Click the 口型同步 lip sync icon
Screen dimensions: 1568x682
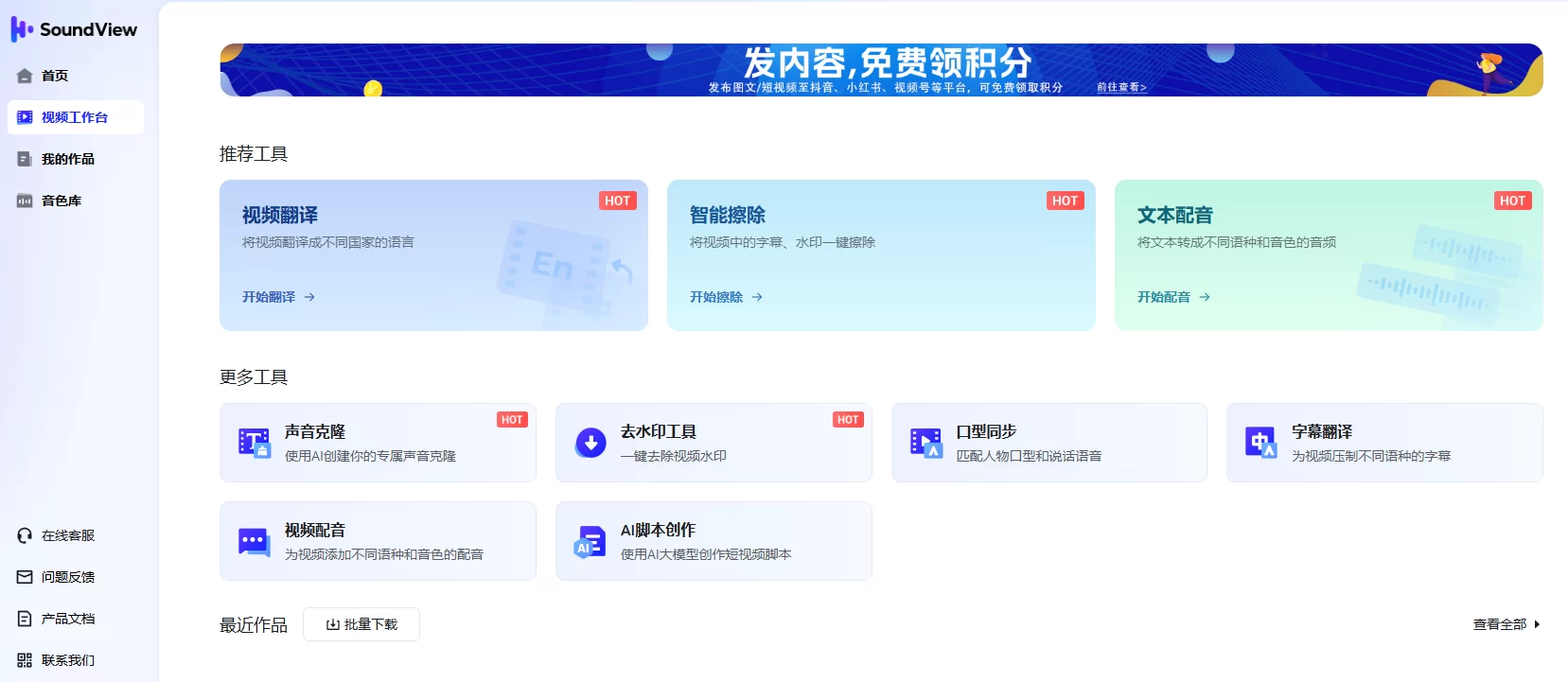coord(925,443)
